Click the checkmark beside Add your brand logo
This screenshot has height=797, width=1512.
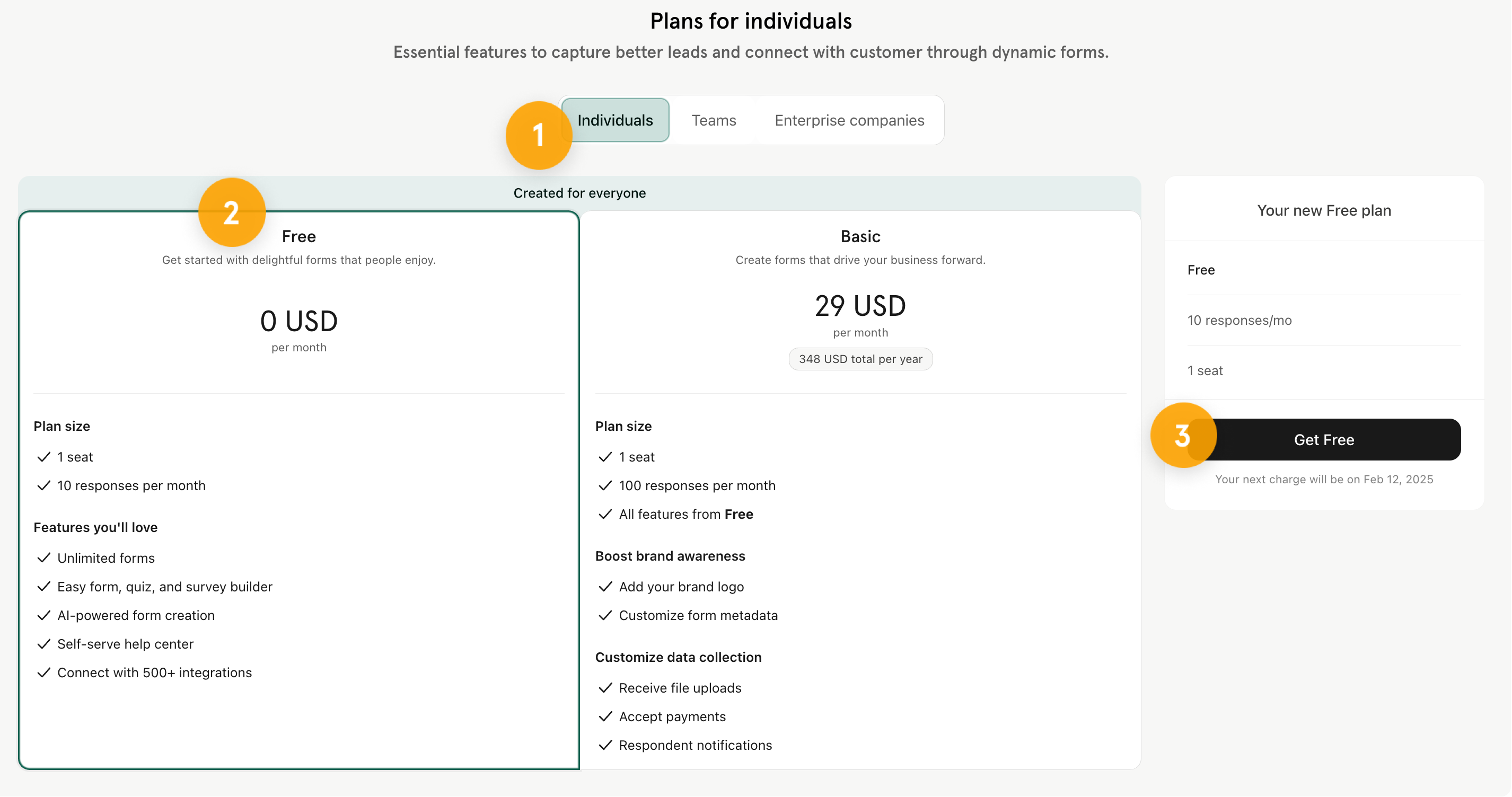(605, 586)
